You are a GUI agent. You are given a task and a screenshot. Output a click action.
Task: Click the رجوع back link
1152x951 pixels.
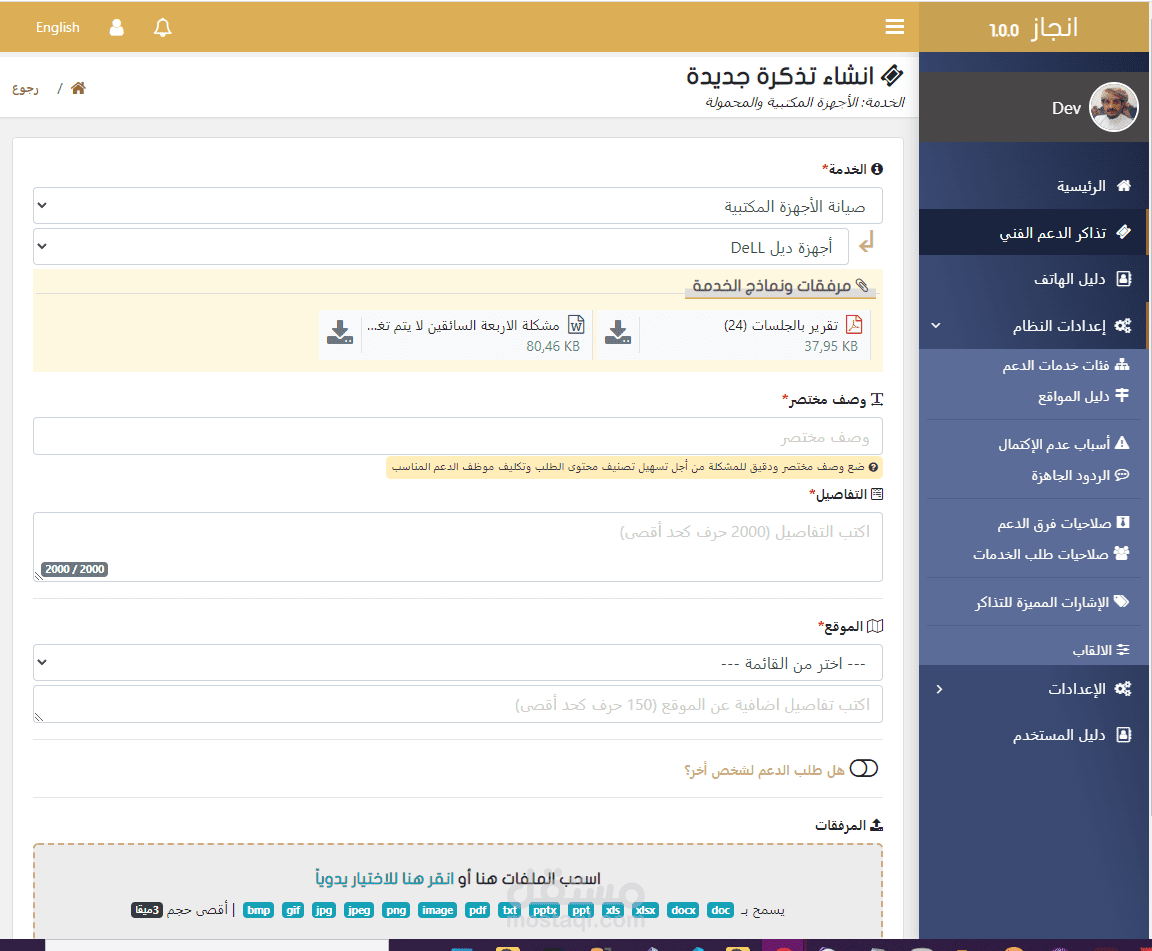26,88
